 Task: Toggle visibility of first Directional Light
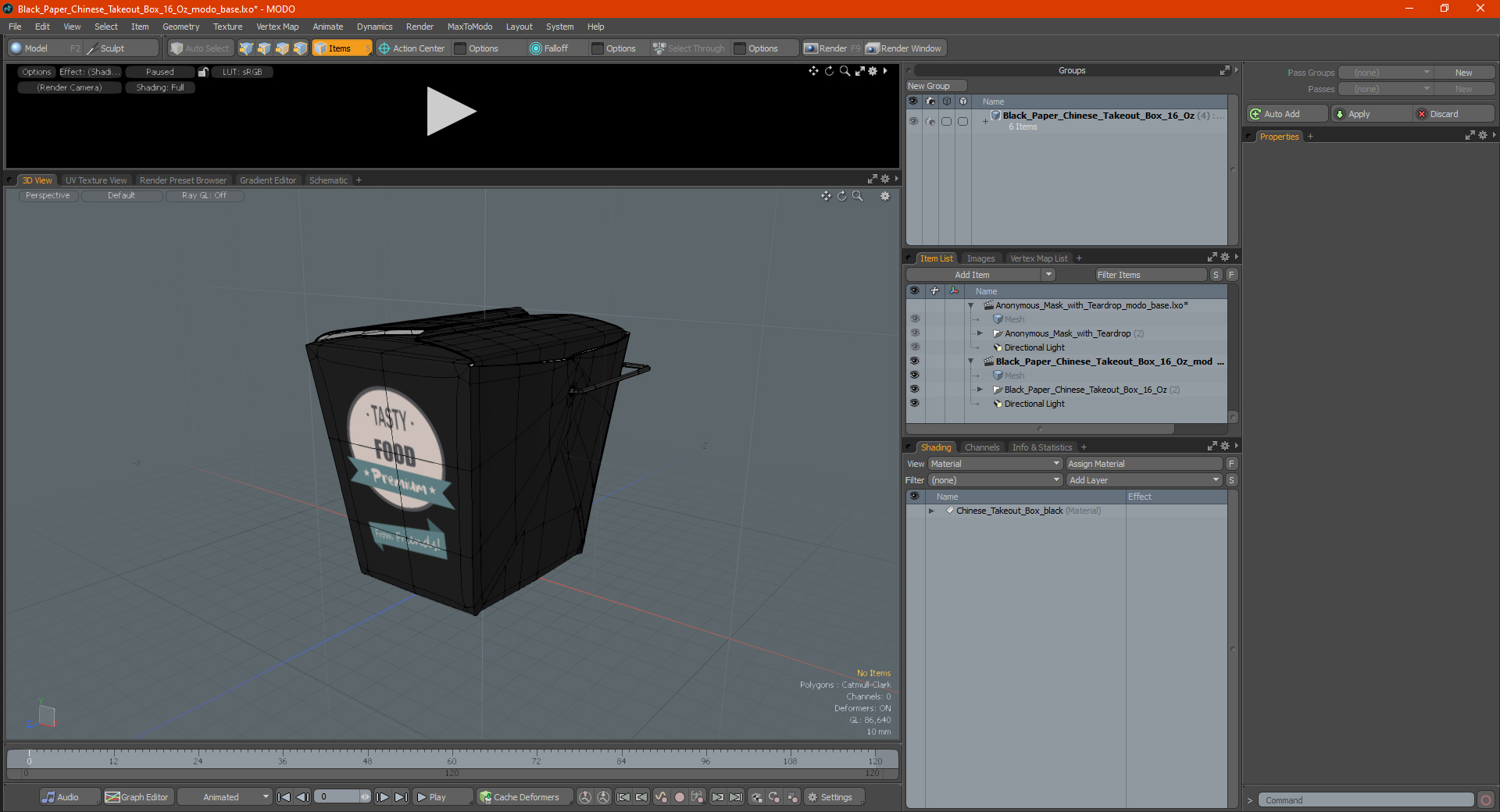(x=914, y=347)
